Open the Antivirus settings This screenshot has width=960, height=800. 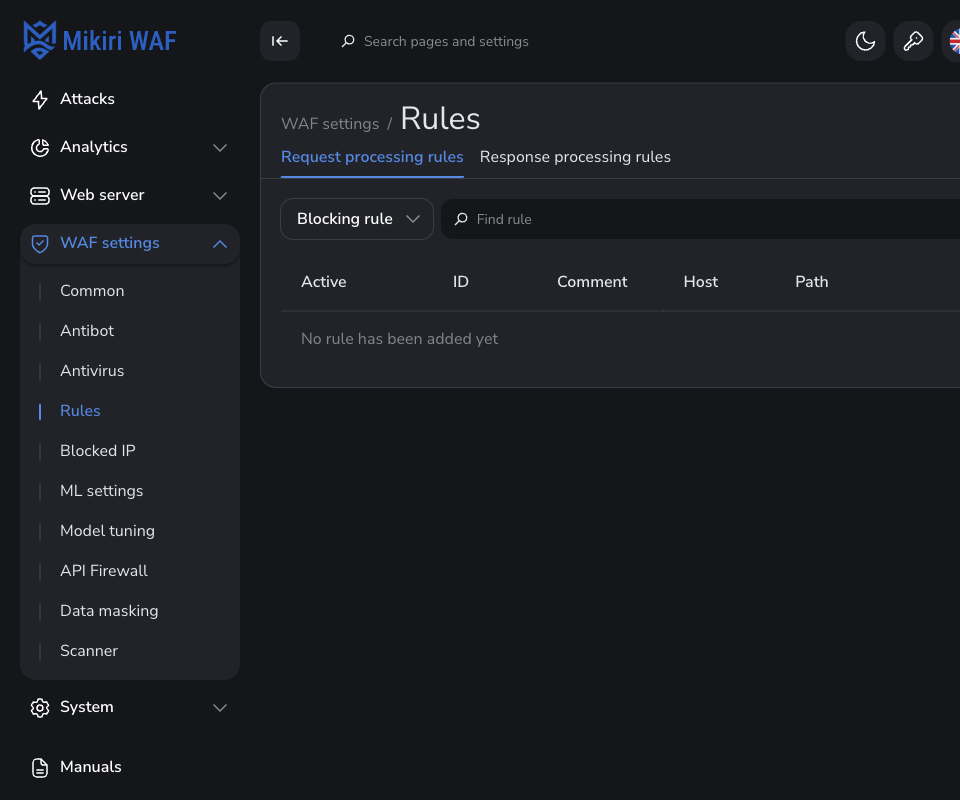click(x=92, y=371)
